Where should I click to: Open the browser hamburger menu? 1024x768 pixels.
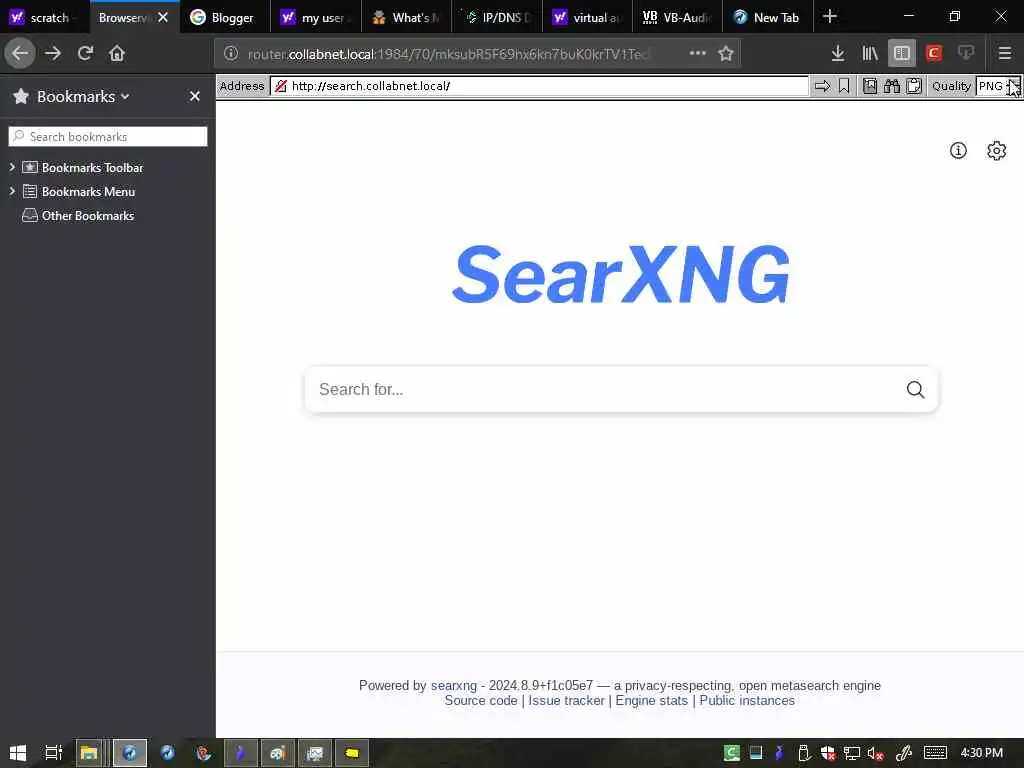coord(1005,53)
